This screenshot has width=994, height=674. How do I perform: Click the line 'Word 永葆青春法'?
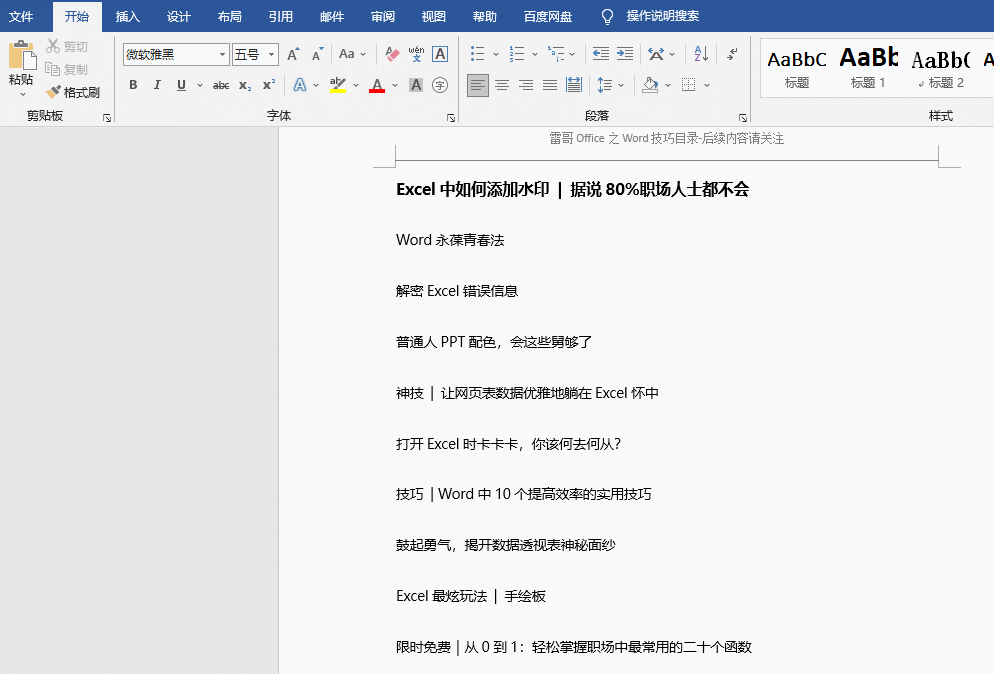click(450, 240)
